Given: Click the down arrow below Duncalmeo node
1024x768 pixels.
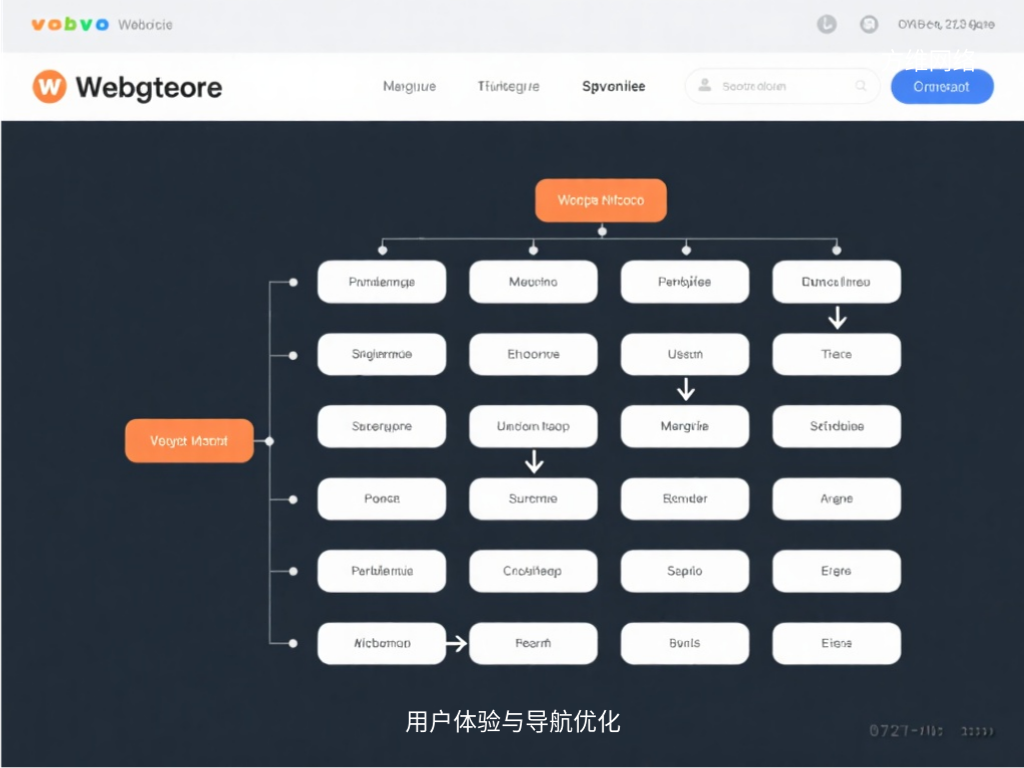Looking at the screenshot, I should point(837,318).
